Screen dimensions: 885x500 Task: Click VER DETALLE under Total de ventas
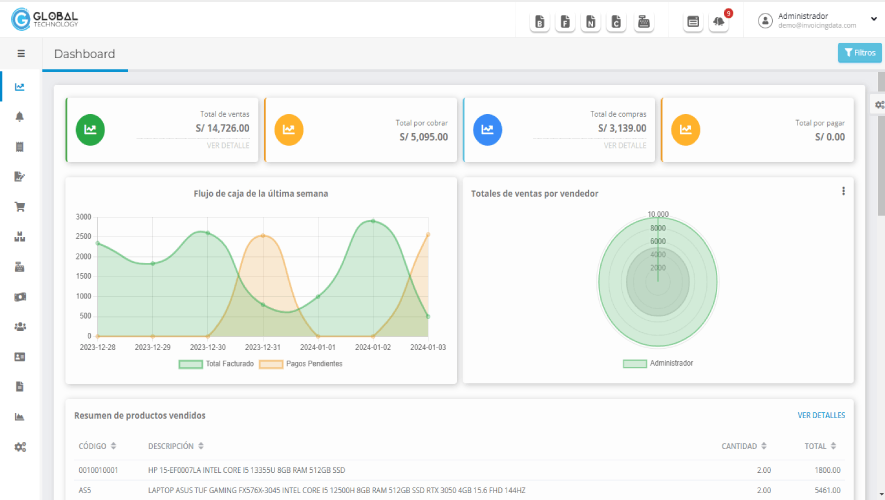tap(227, 146)
